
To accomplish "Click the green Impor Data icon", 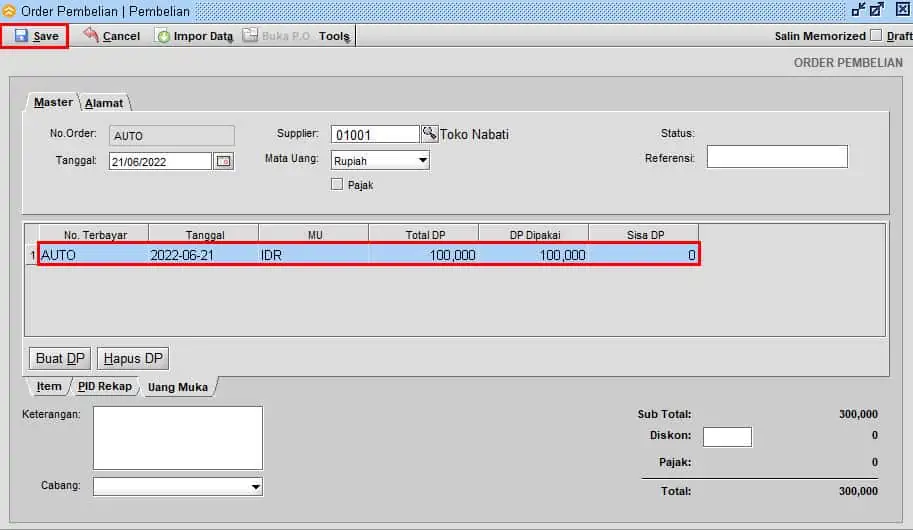I will tap(164, 36).
